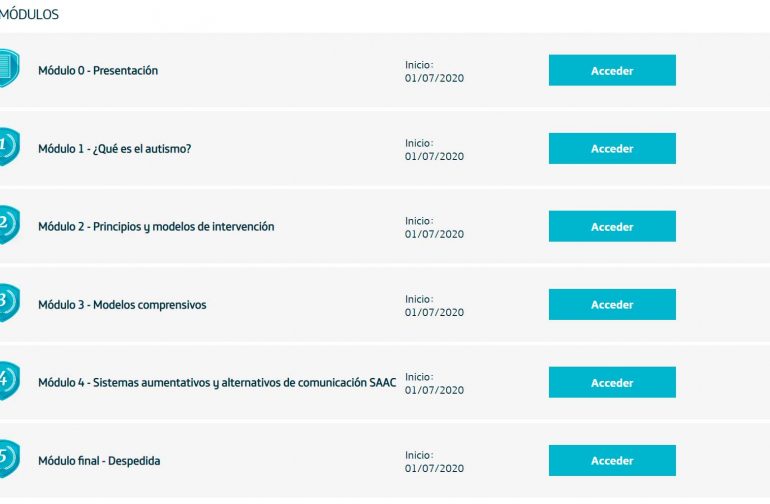Click the number 1 shield badge icon
Viewport: 770px width, 504px height.
point(9,146)
